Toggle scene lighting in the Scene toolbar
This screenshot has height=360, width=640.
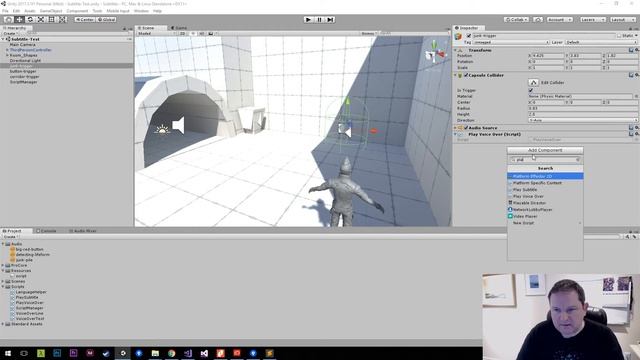click(x=193, y=33)
